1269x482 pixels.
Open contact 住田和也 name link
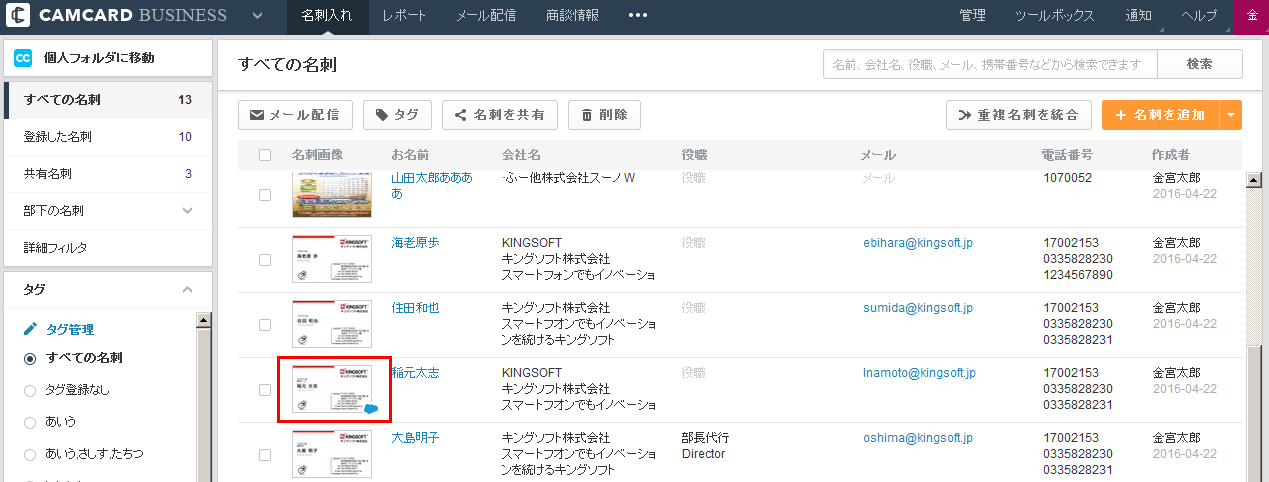coord(415,308)
